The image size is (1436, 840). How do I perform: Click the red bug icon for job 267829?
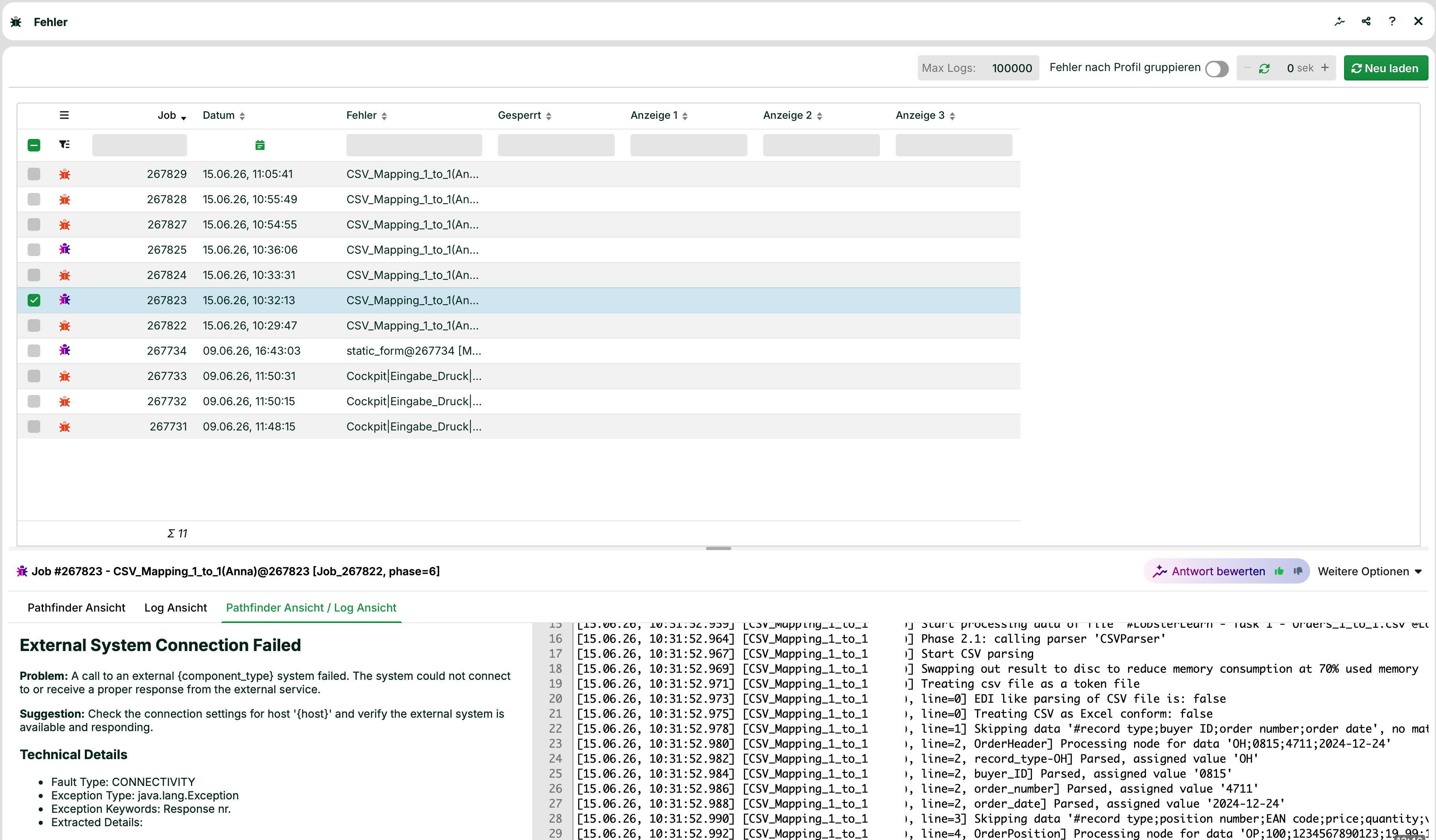pyautogui.click(x=64, y=174)
